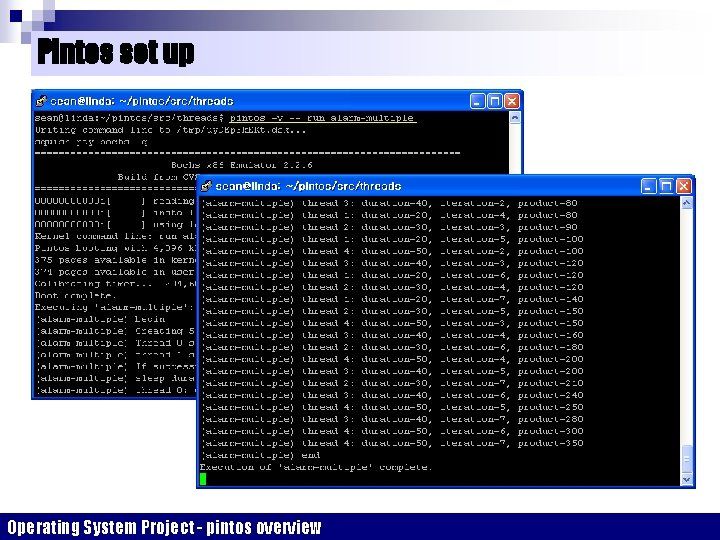Close the front terminal window
The height and width of the screenshot is (540, 720).
[x=683, y=186]
